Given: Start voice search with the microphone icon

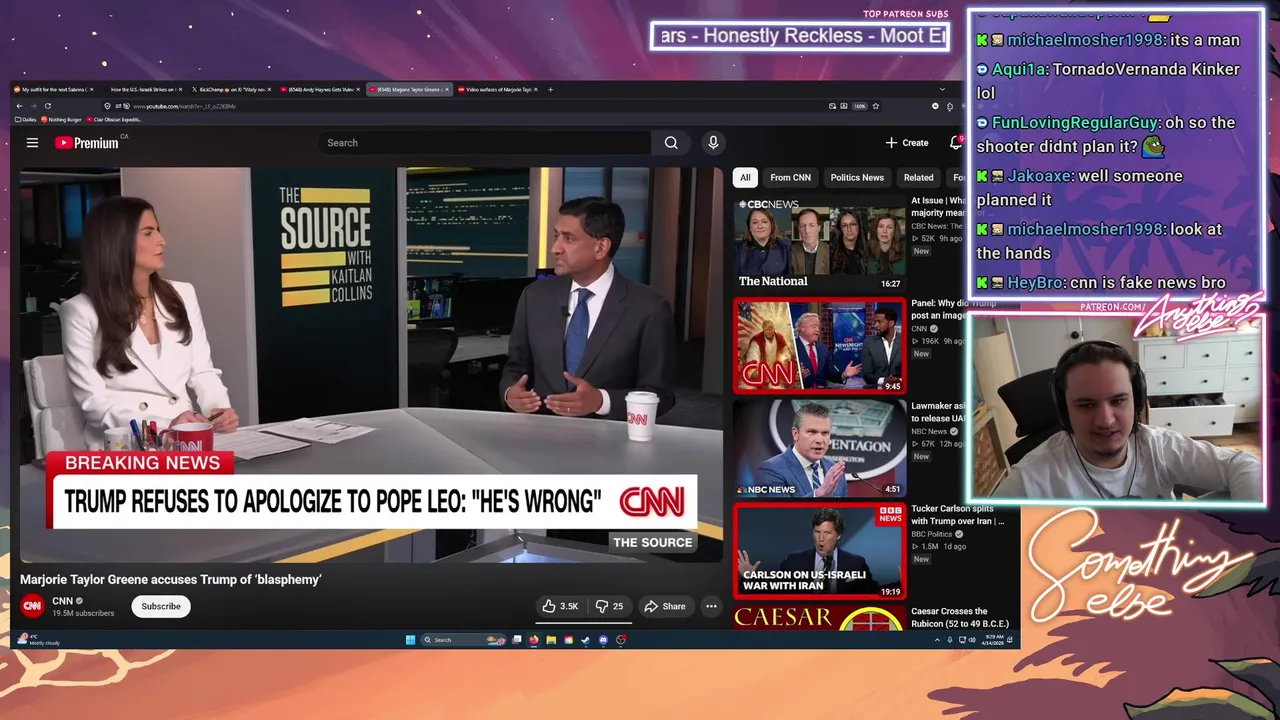Looking at the screenshot, I should pos(713,143).
